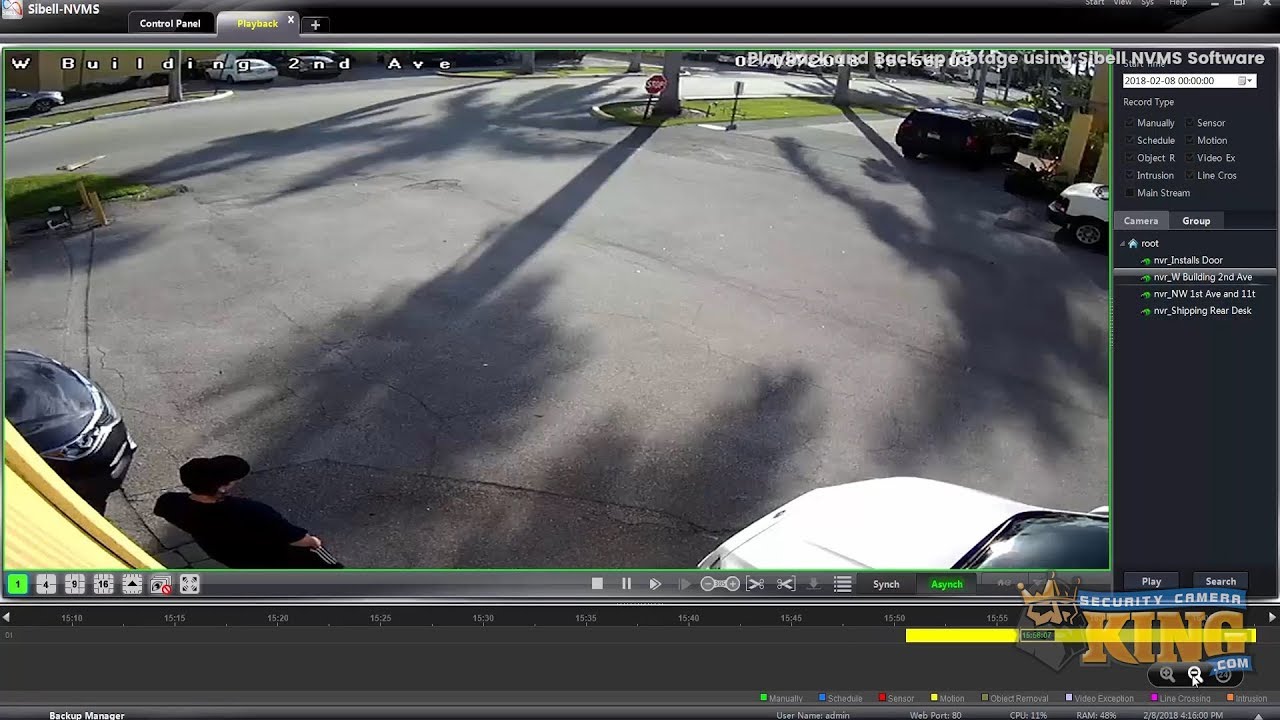The image size is (1280, 720).
Task: Click the camera video playback window
Action: click(556, 309)
